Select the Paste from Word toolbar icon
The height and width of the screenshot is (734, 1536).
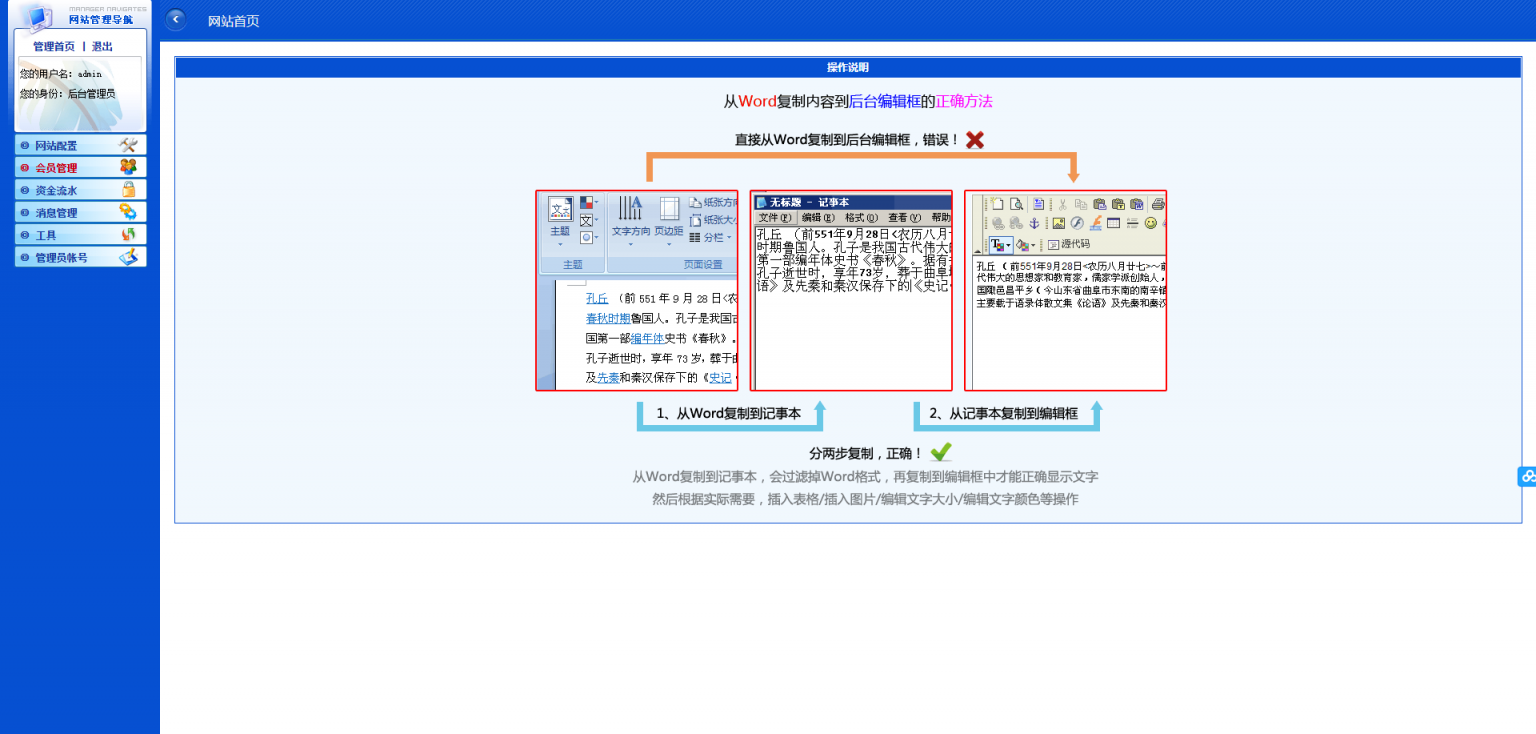1137,205
